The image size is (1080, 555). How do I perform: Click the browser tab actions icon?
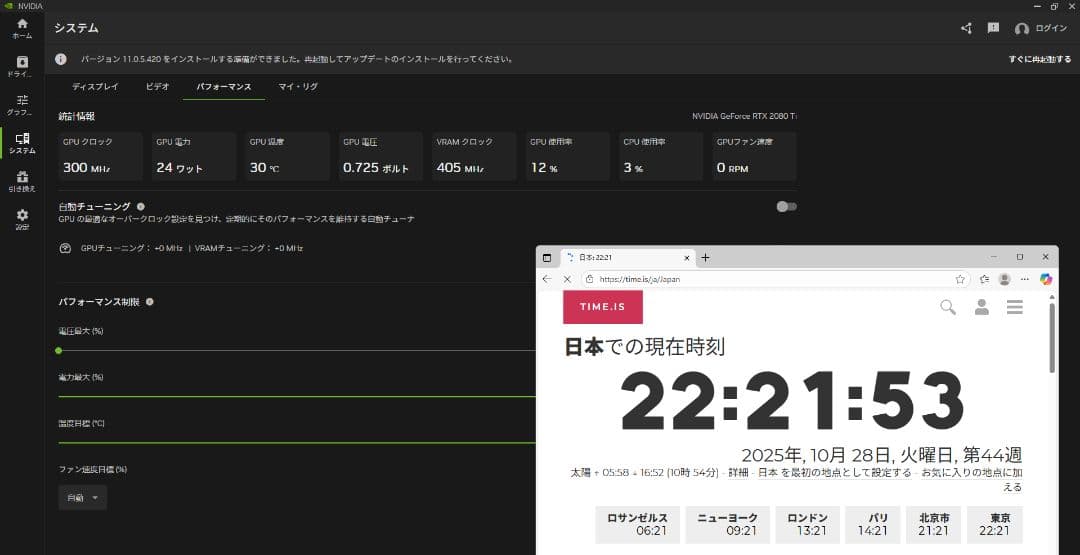click(x=547, y=258)
